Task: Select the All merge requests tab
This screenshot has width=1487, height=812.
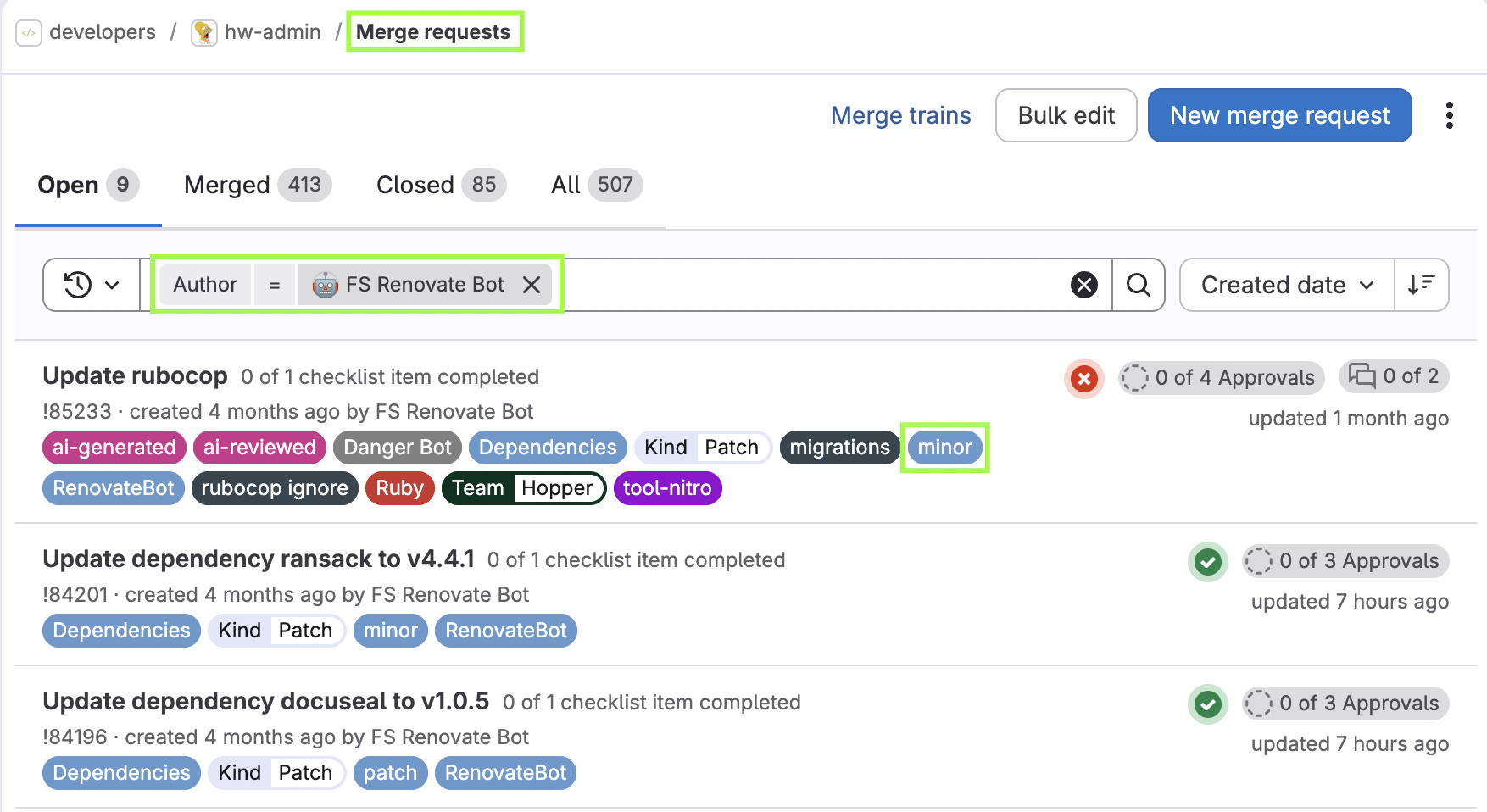Action: (597, 185)
